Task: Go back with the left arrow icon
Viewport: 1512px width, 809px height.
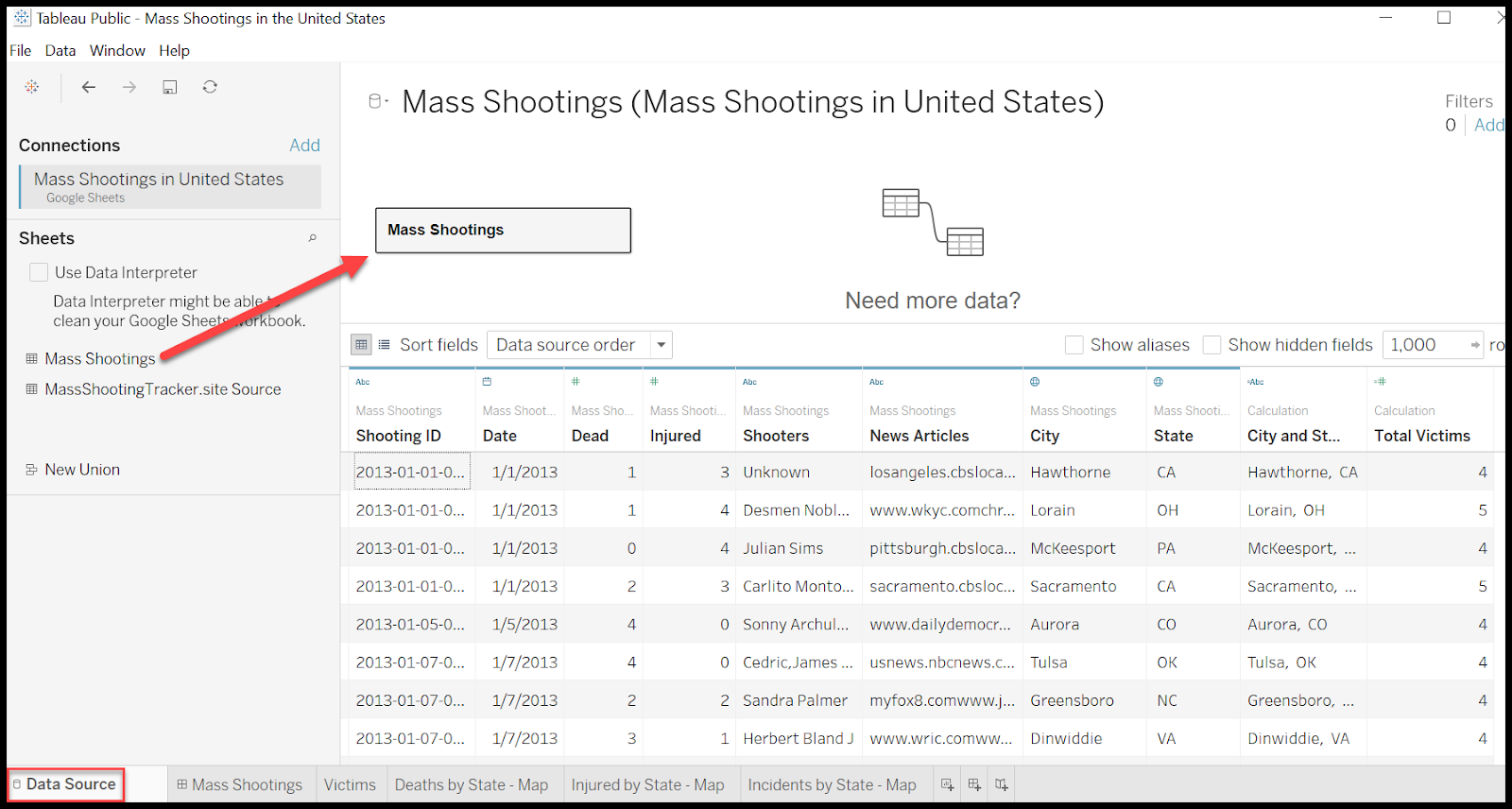Action: [89, 87]
